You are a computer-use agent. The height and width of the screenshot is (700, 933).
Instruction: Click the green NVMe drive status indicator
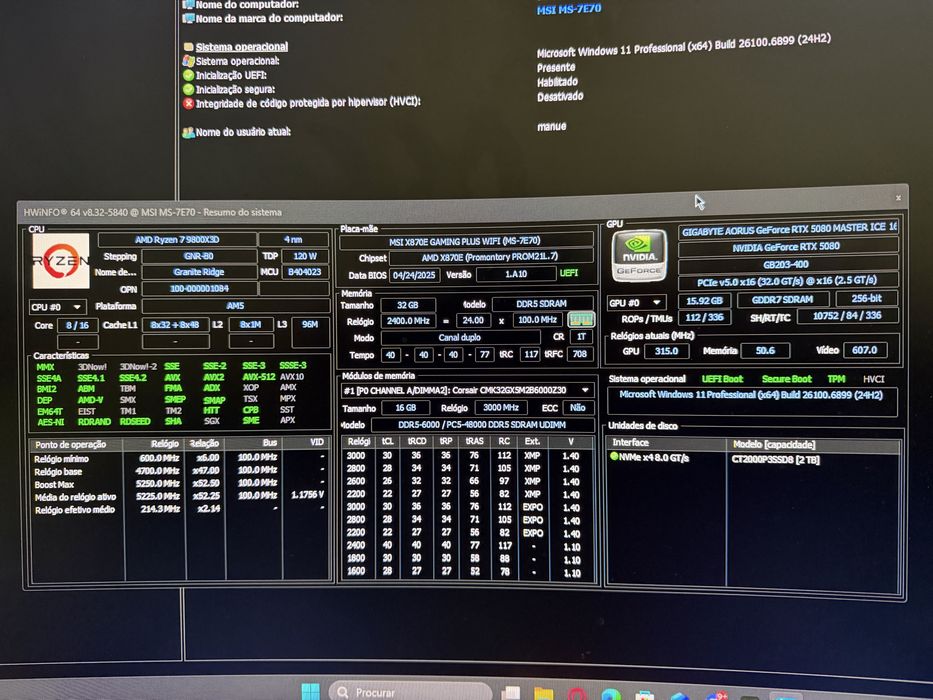614,457
